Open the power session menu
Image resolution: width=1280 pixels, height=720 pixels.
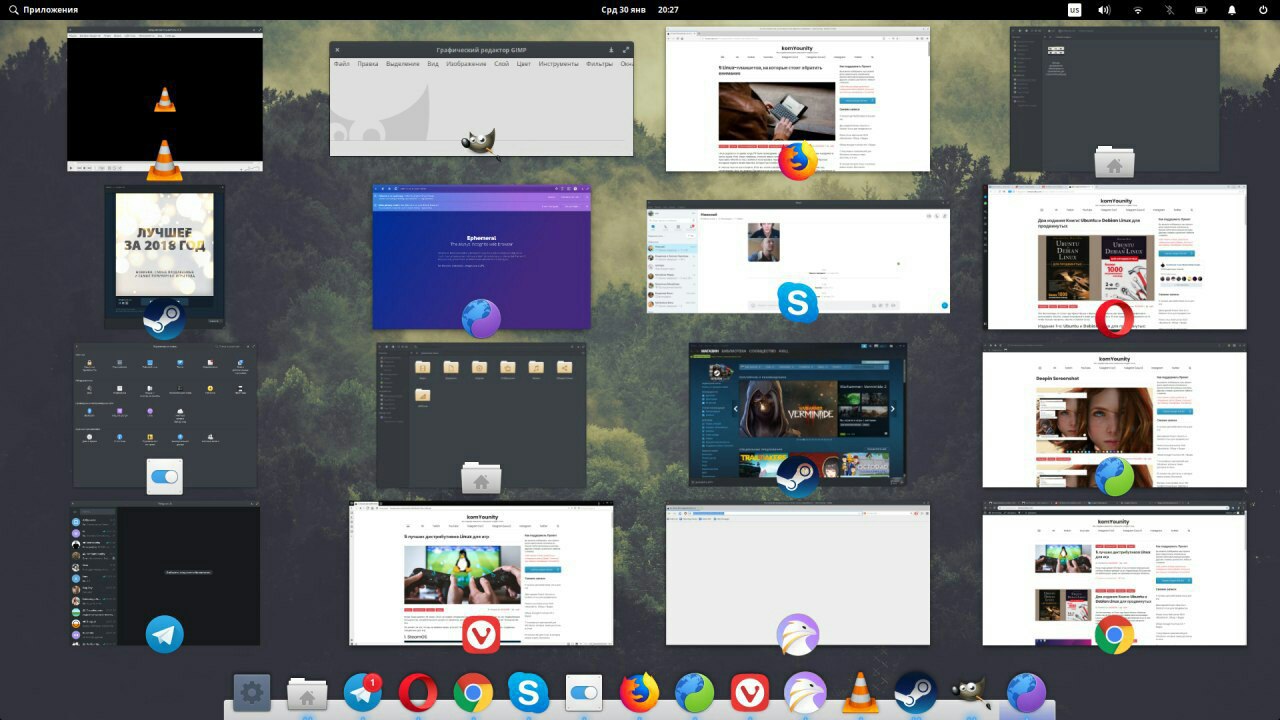(x=1264, y=9)
